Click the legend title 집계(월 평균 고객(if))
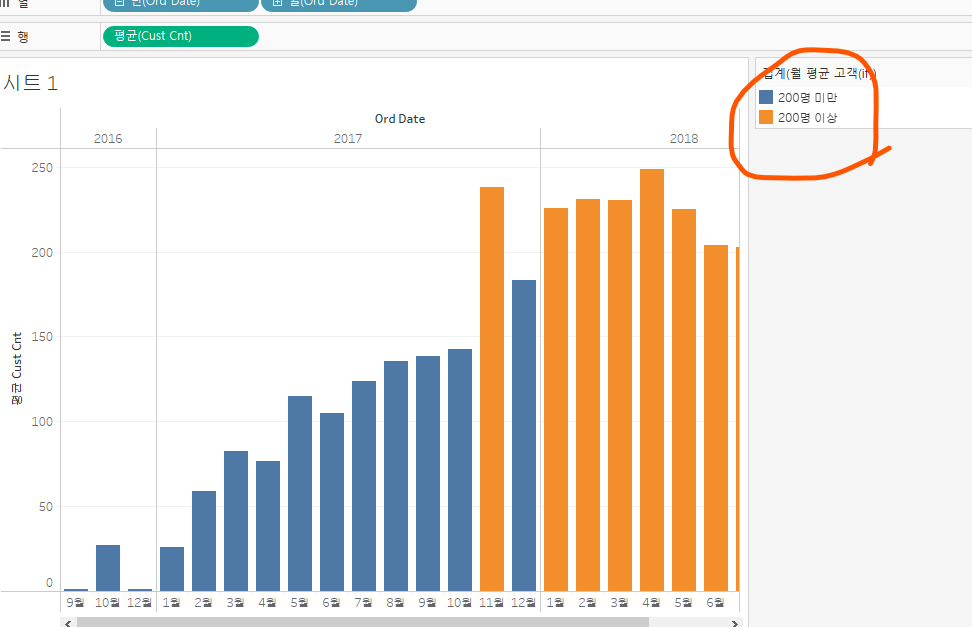The height and width of the screenshot is (627, 972). [819, 73]
